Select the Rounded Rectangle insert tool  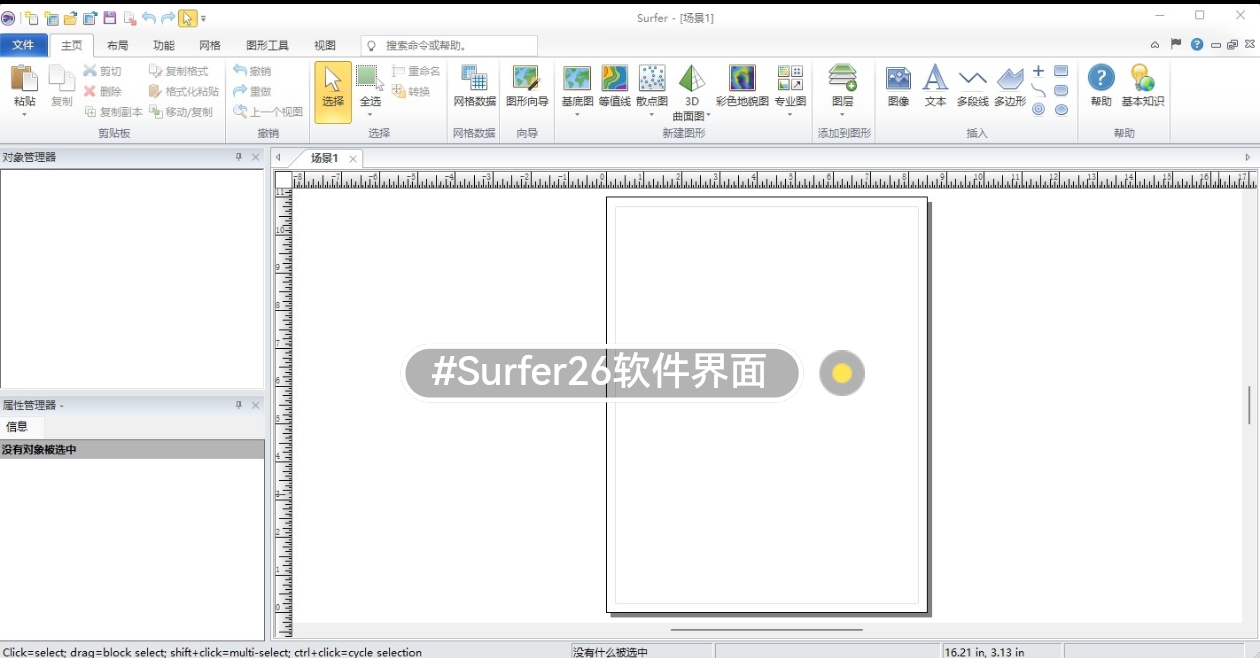(x=1061, y=91)
